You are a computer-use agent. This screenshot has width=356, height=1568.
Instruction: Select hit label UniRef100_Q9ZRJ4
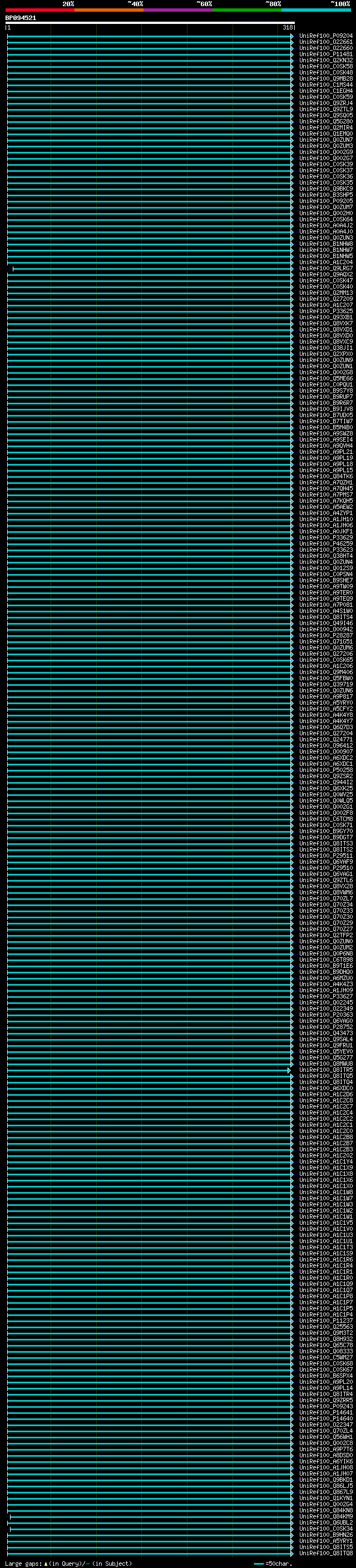tap(325, 103)
